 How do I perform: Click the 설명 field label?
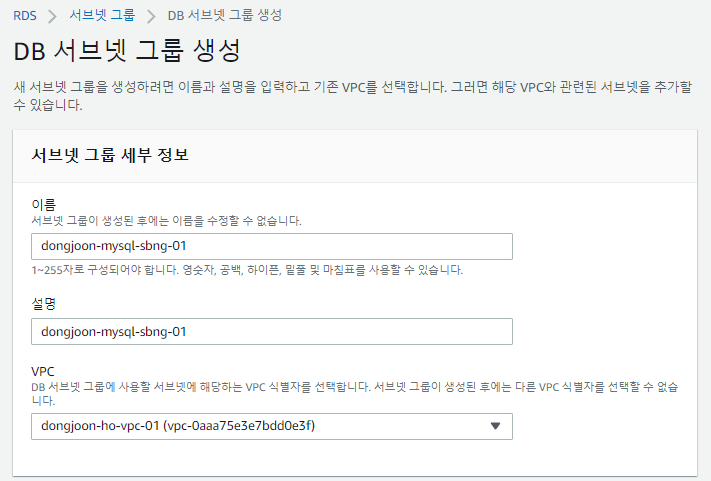point(44,303)
